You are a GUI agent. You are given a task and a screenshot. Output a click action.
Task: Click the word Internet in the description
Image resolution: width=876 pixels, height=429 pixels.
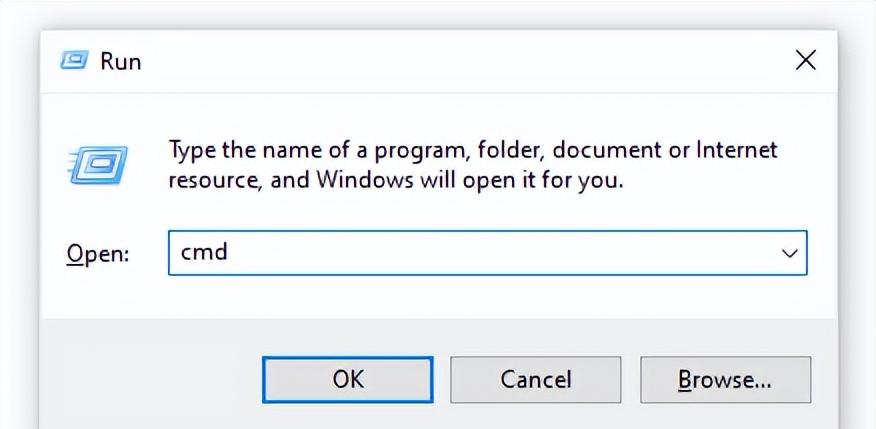point(736,150)
